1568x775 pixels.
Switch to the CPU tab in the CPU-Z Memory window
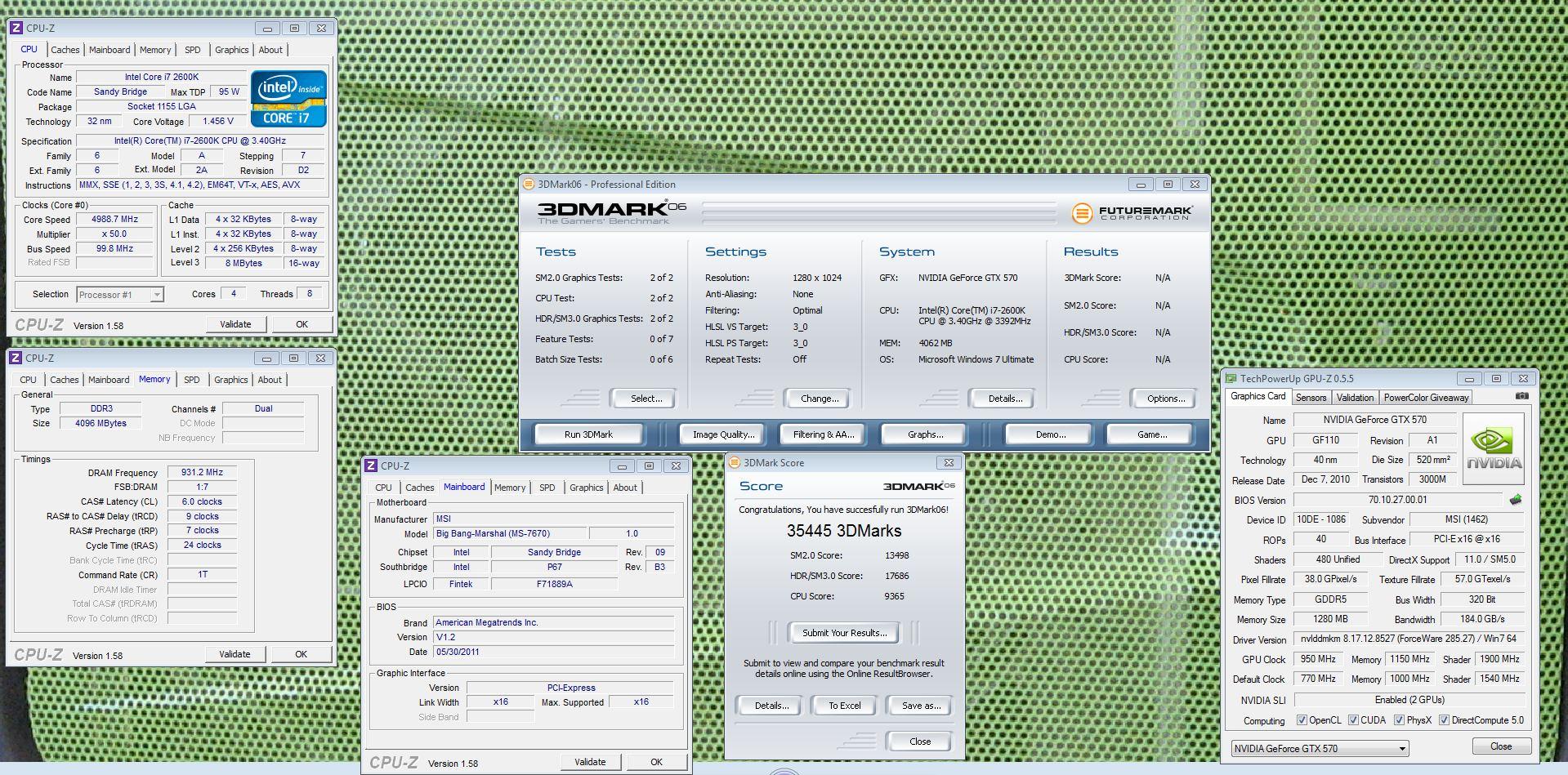(29, 380)
